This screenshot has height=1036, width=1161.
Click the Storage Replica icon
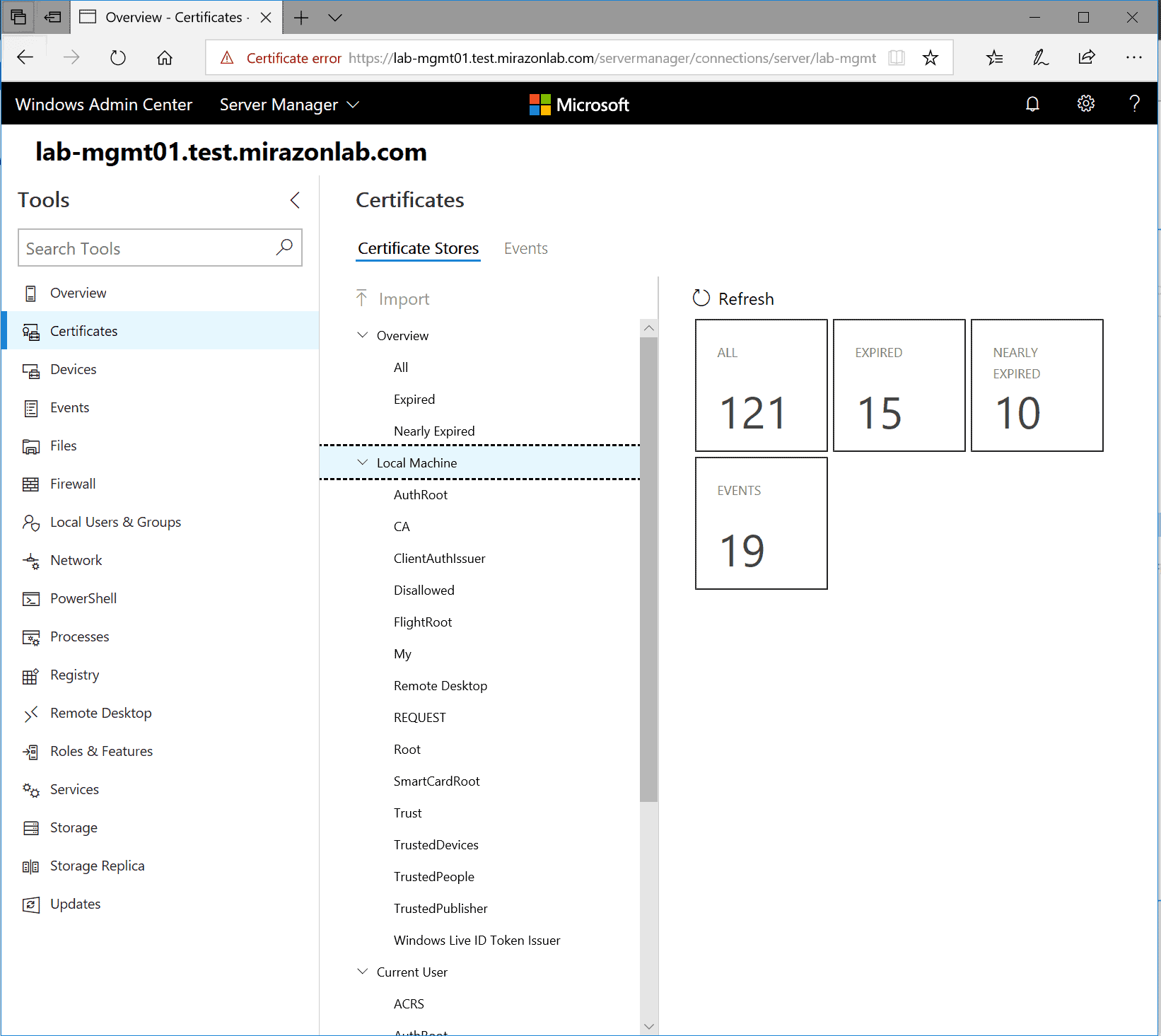click(x=30, y=867)
